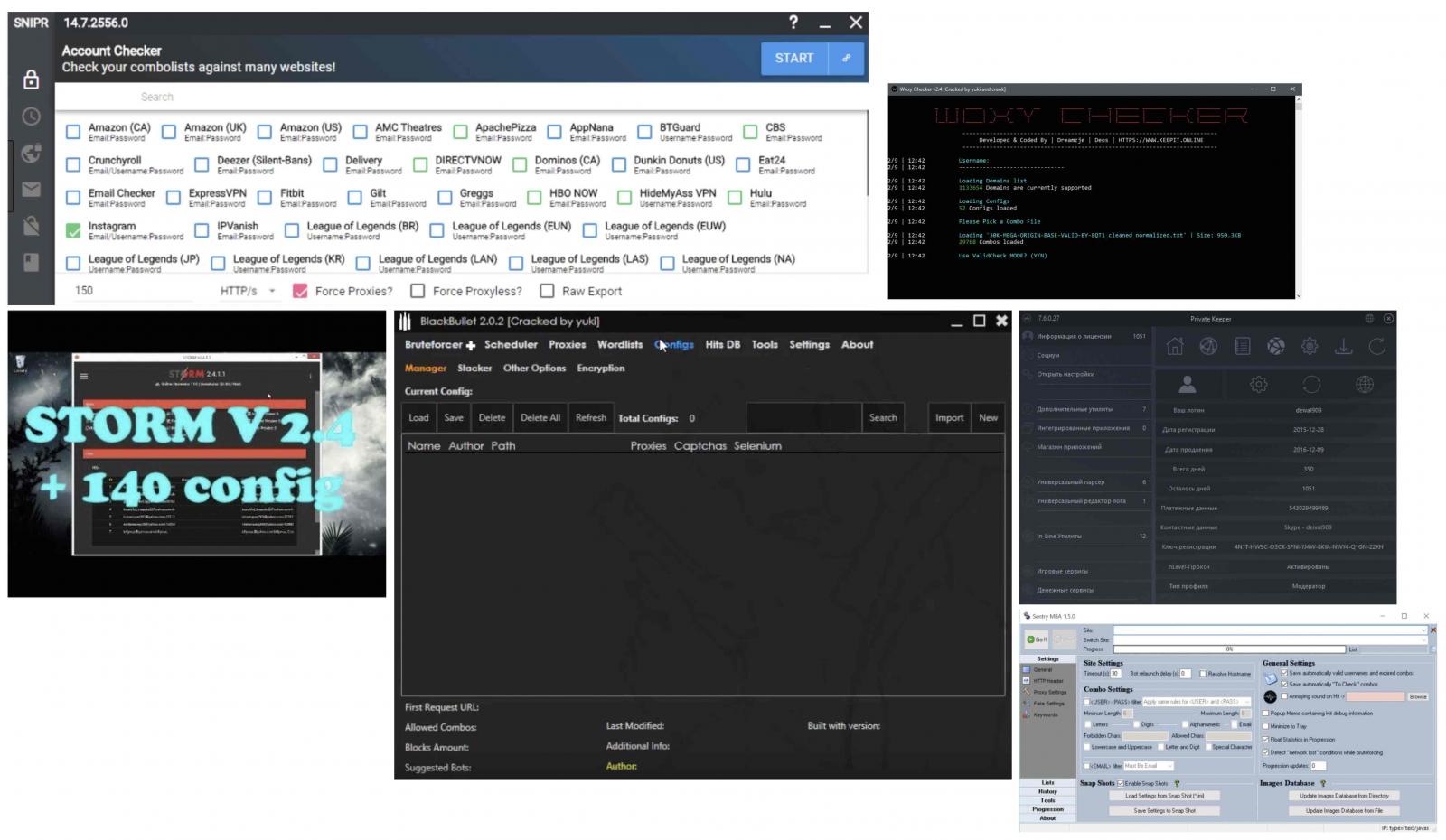Image resolution: width=1446 pixels, height=840 pixels.
Task: Select the globe proxy icon in SNIPR sidebar
Action: pos(31,153)
